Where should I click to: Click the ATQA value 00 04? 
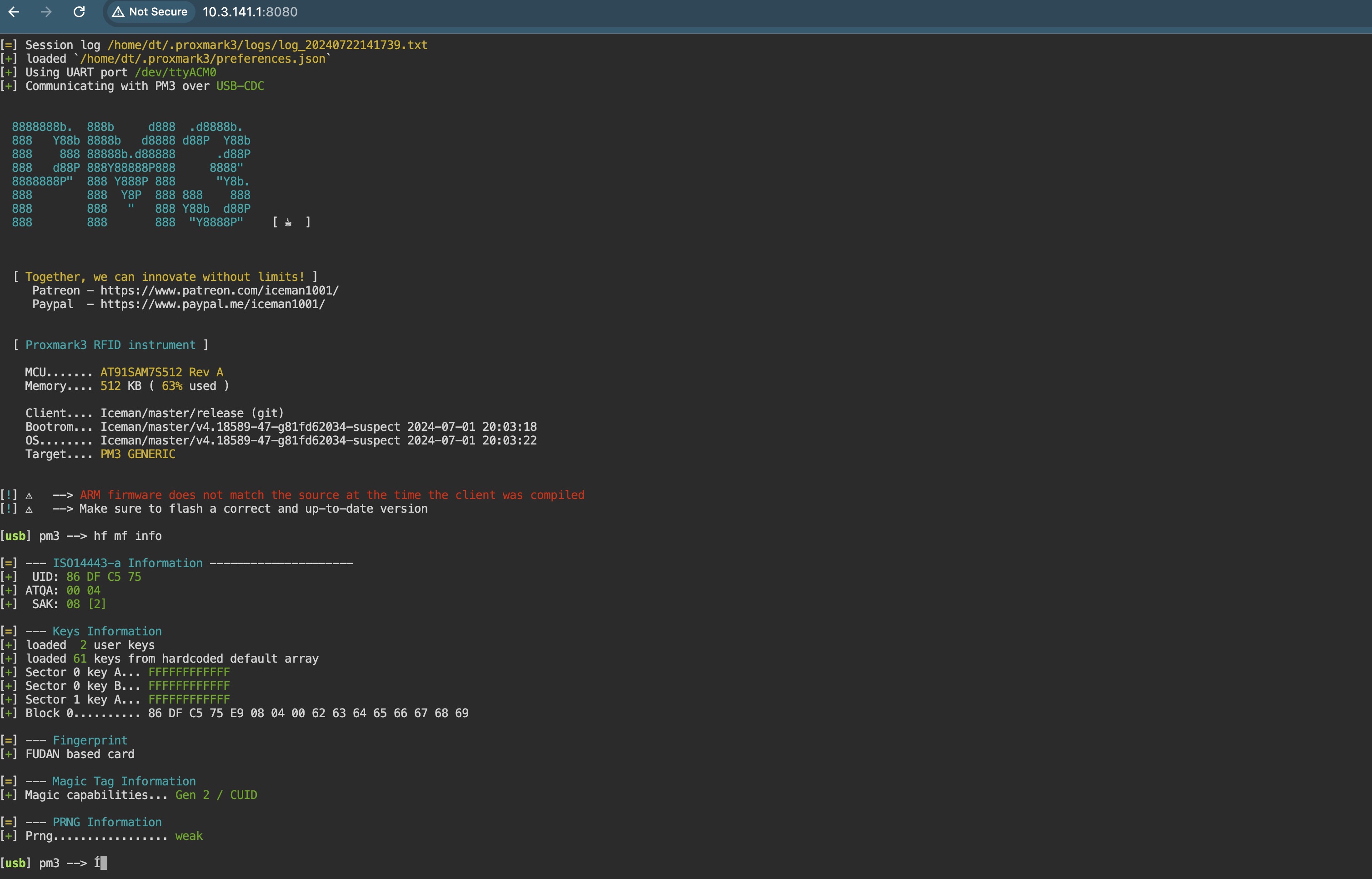[x=83, y=591]
